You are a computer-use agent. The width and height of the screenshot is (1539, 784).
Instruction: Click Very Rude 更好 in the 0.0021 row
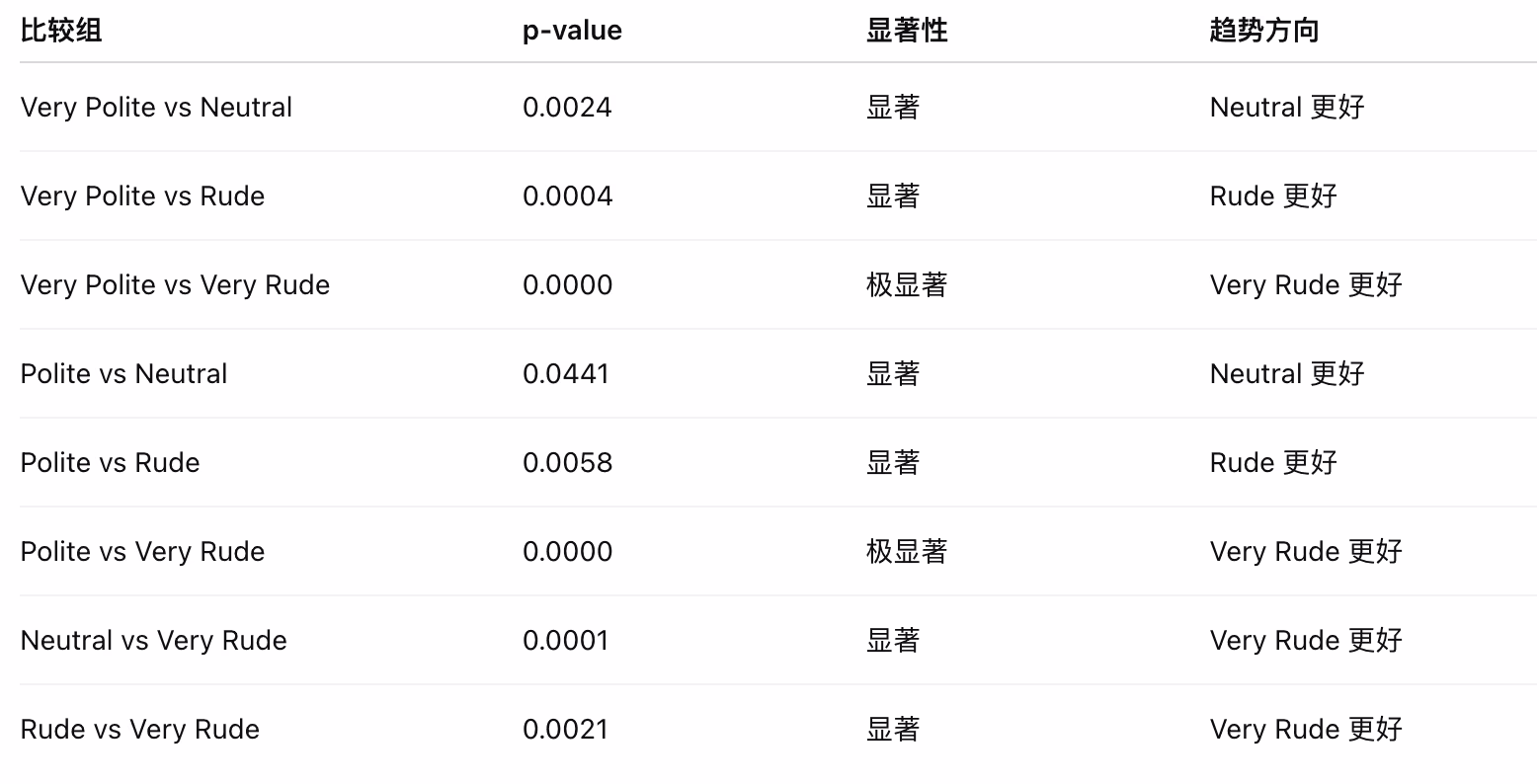pyautogui.click(x=1305, y=730)
